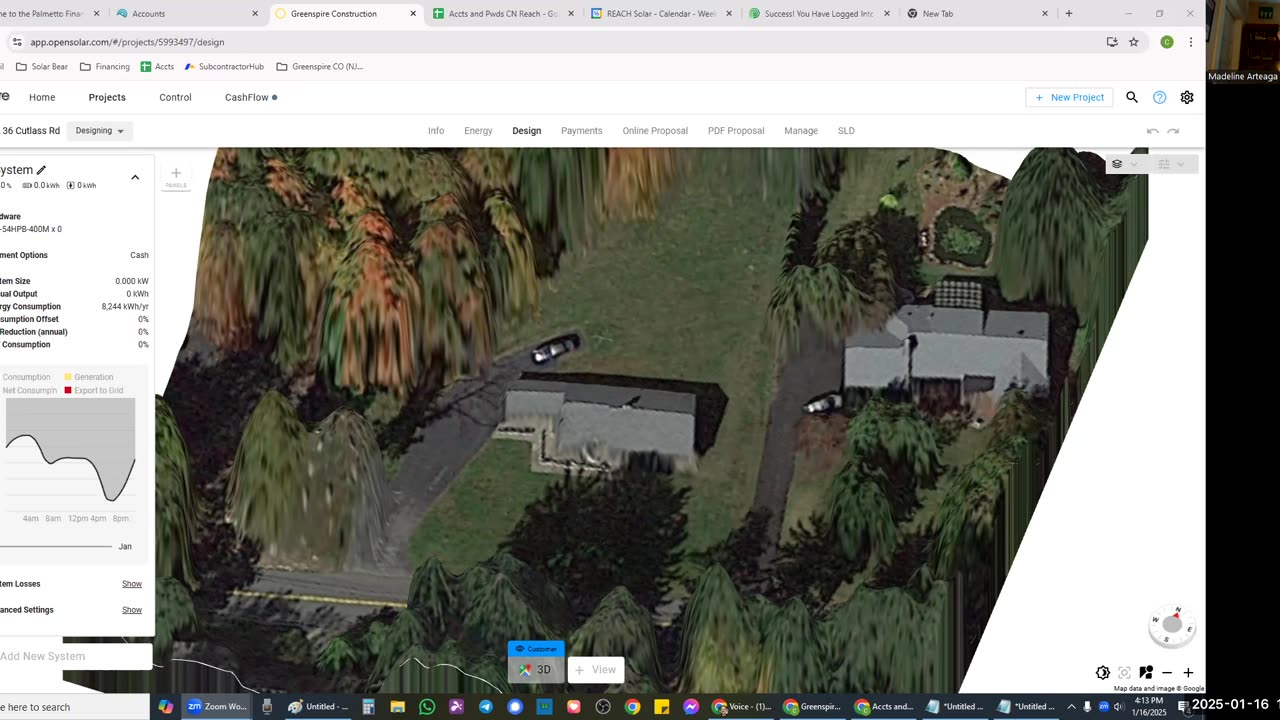Open the Online Proposal tab
Viewport: 1280px width, 720px height.
tap(655, 131)
